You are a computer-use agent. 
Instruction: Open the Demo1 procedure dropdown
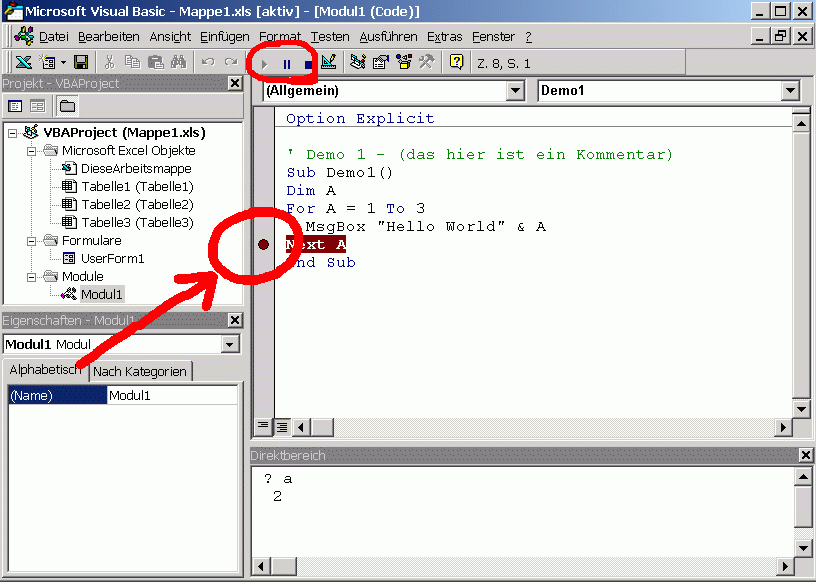tap(791, 90)
